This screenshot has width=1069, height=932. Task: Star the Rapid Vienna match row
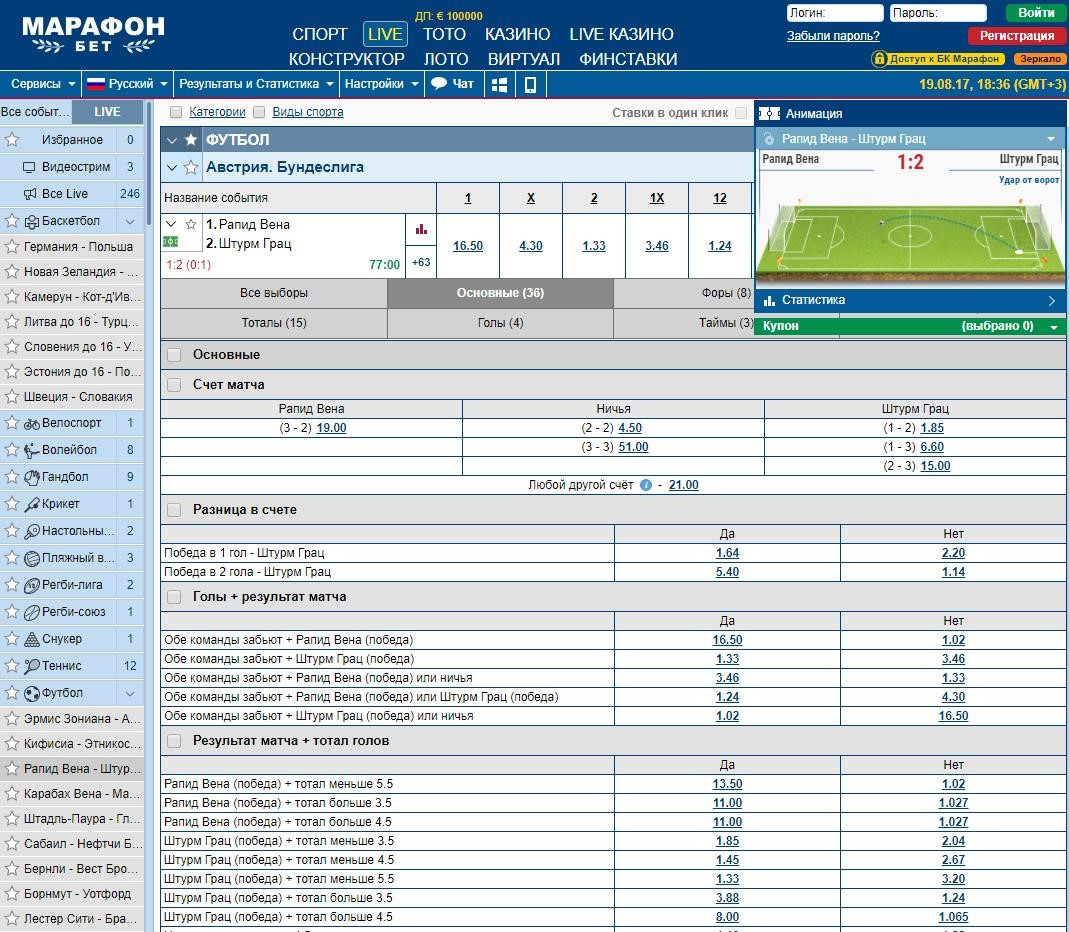191,224
